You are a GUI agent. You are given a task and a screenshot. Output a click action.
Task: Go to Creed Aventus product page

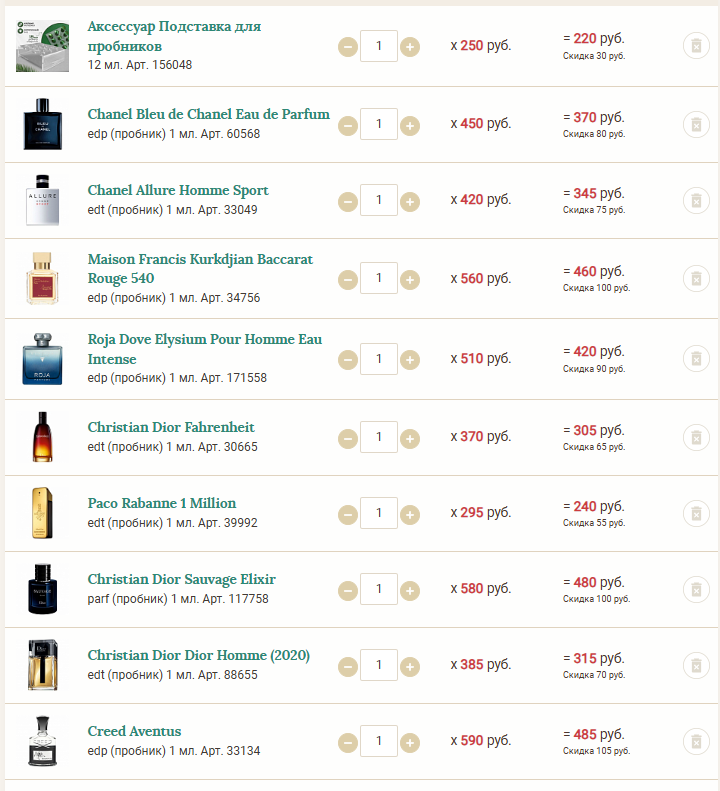coord(134,731)
